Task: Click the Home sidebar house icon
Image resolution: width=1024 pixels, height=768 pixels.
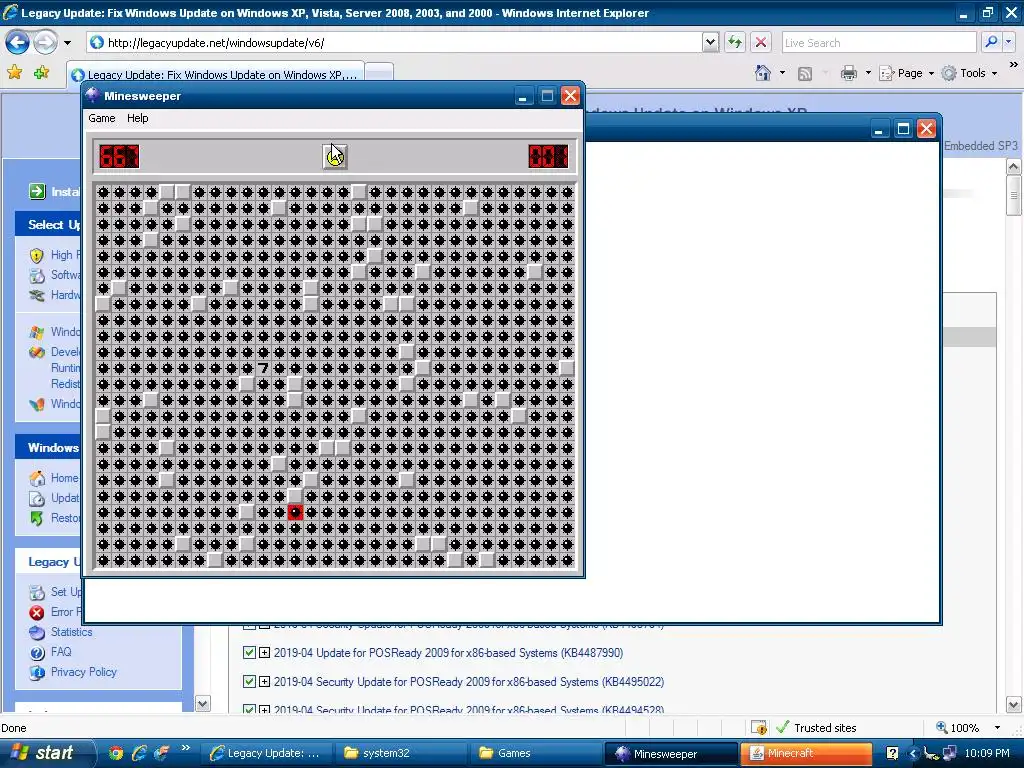Action: [37, 478]
